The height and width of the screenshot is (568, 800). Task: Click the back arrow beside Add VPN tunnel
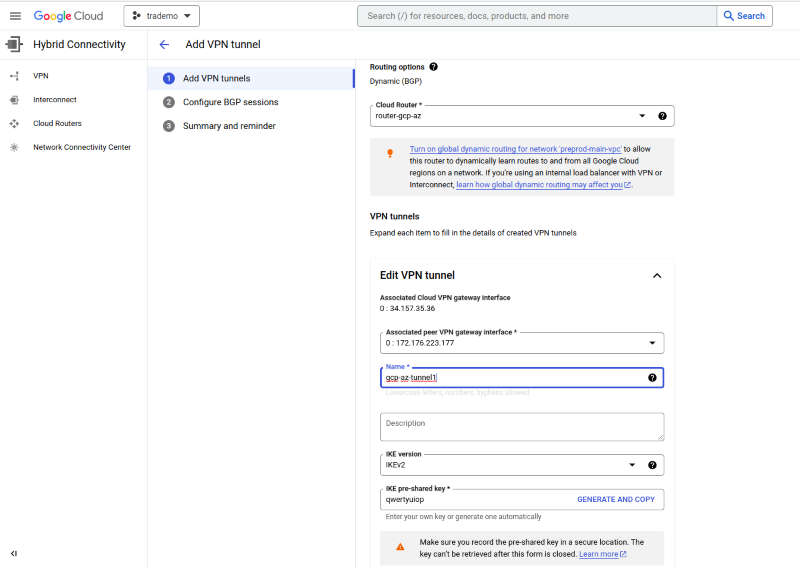point(164,45)
